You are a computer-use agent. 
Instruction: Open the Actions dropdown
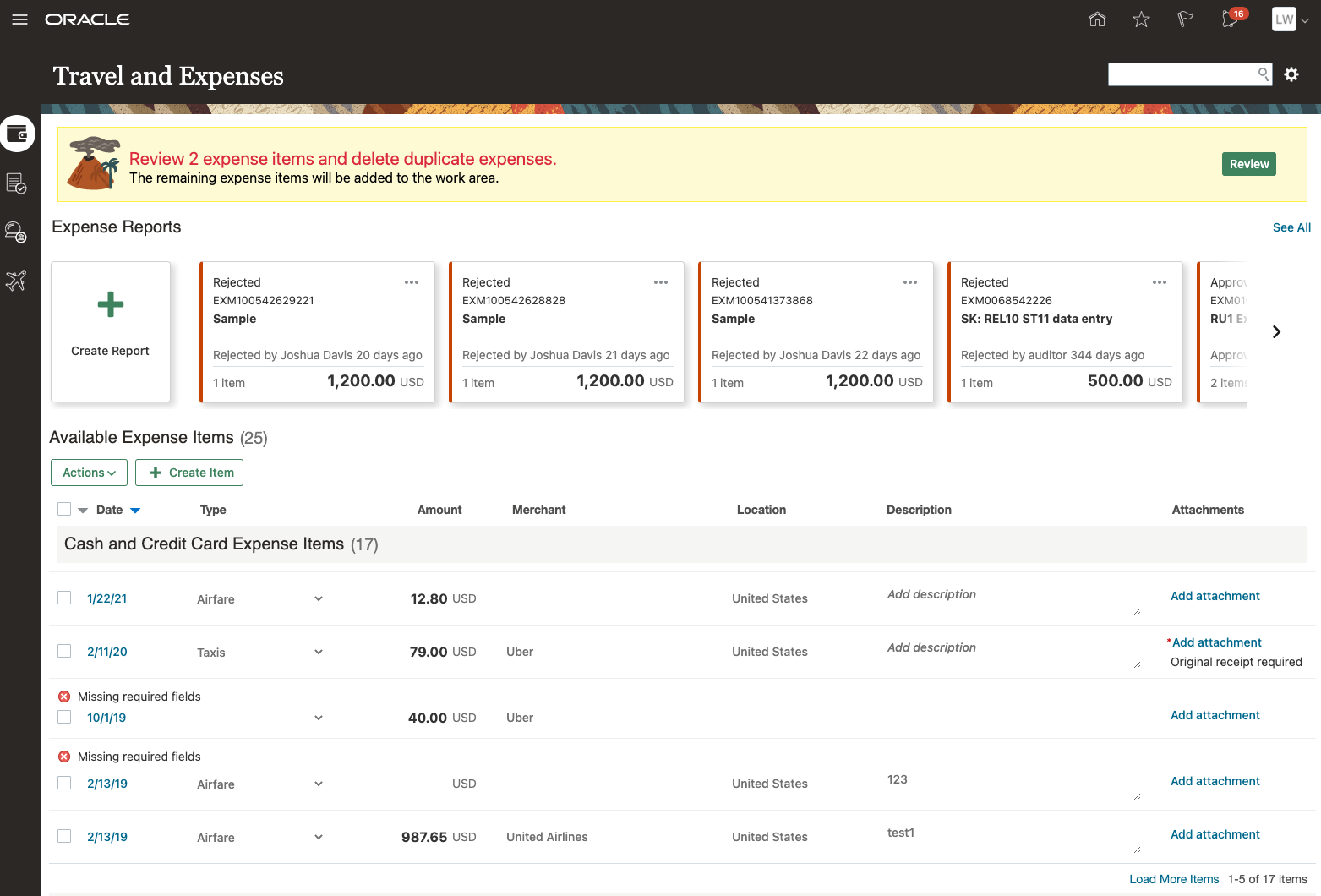[89, 473]
